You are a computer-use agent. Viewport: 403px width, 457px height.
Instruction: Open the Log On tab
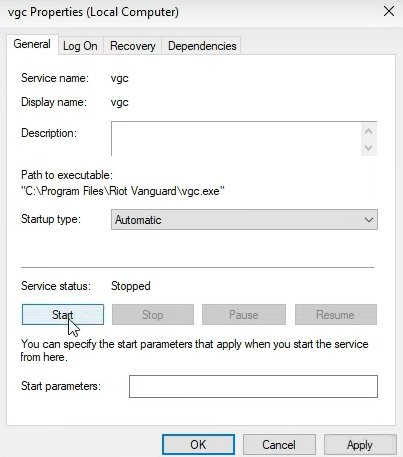[x=80, y=46]
